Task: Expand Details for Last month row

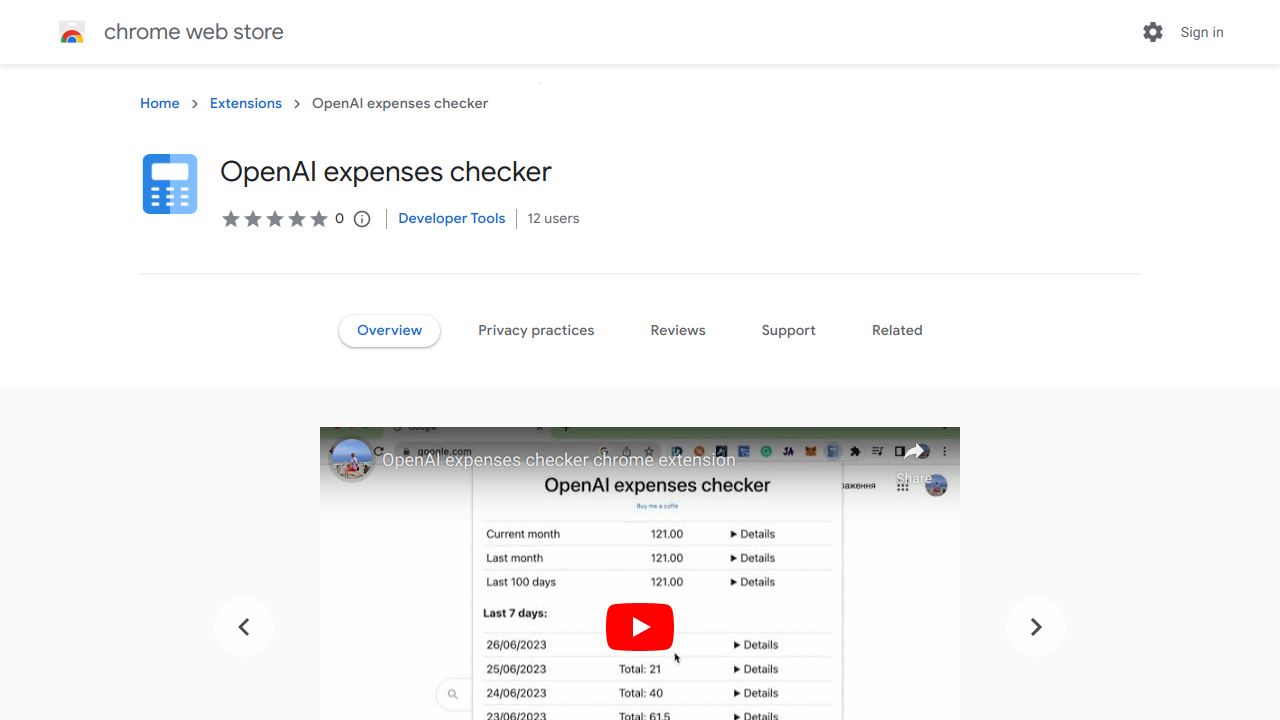Action: pos(753,558)
